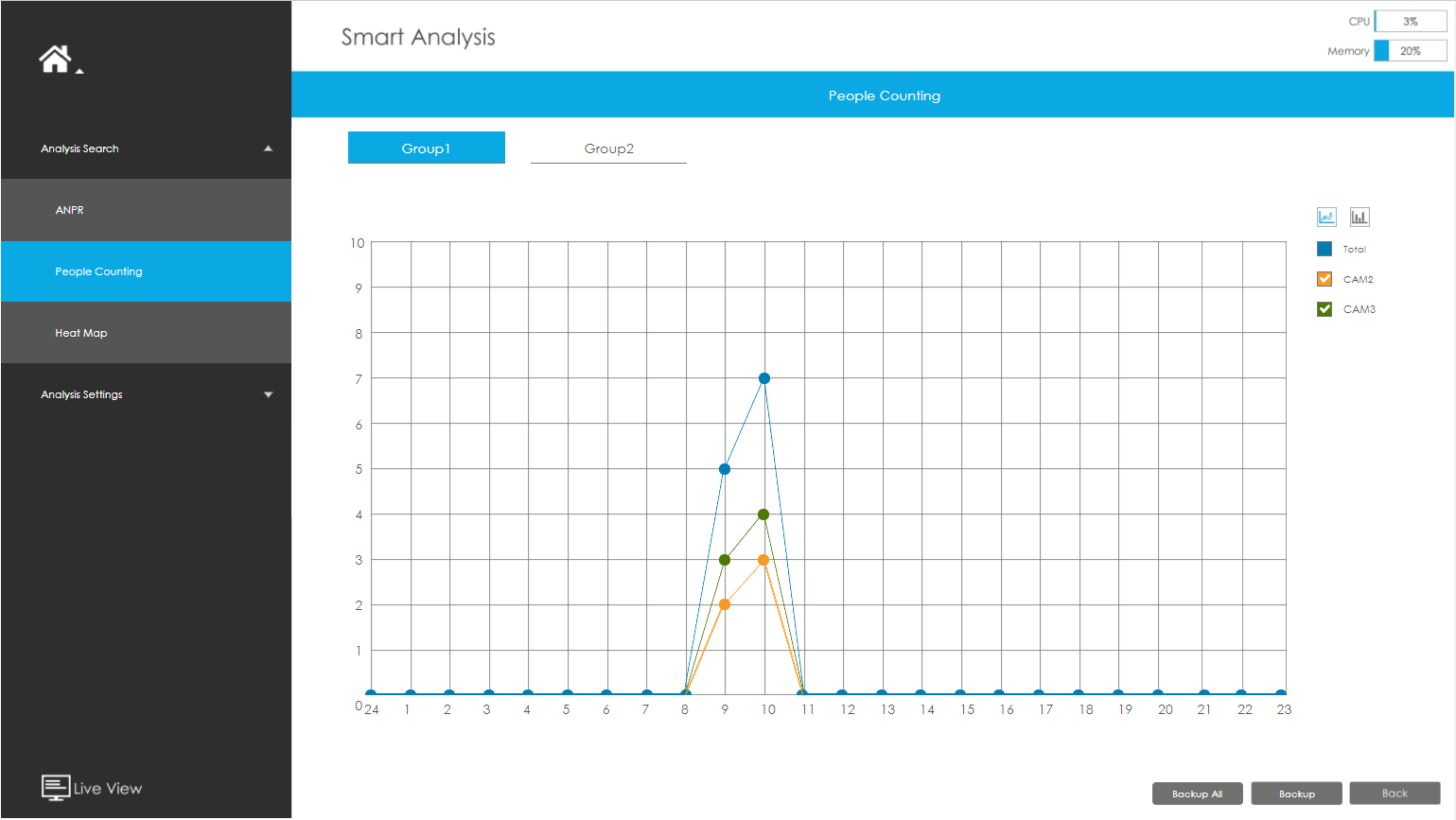Viewport: 1456px width, 820px height.
Task: Click Total data point at value 7
Action: (x=764, y=378)
